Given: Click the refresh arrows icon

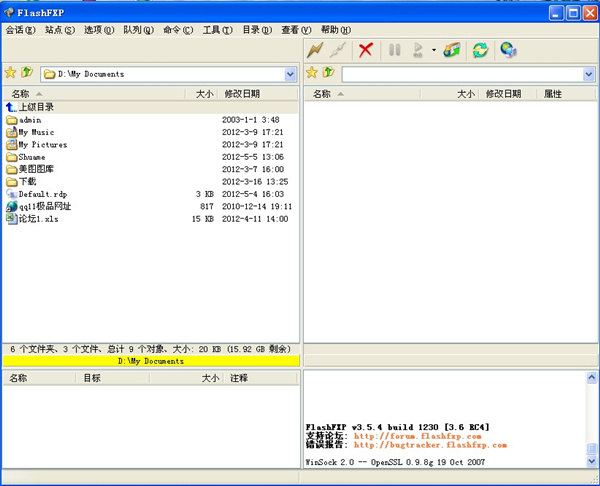Looking at the screenshot, I should (480, 50).
